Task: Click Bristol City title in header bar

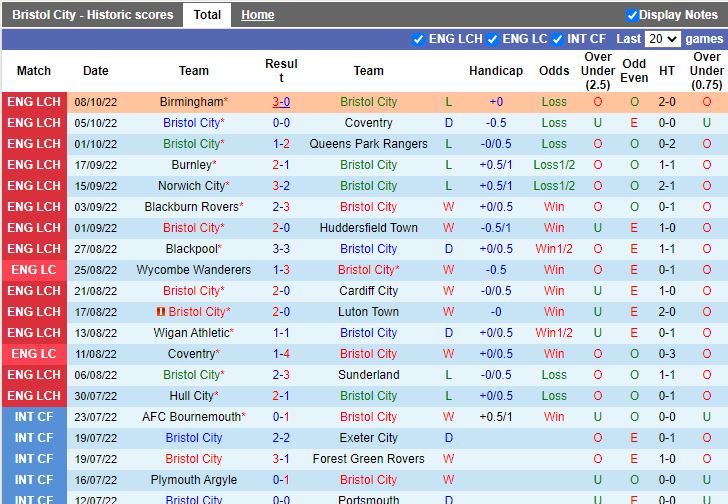Action: (92, 15)
